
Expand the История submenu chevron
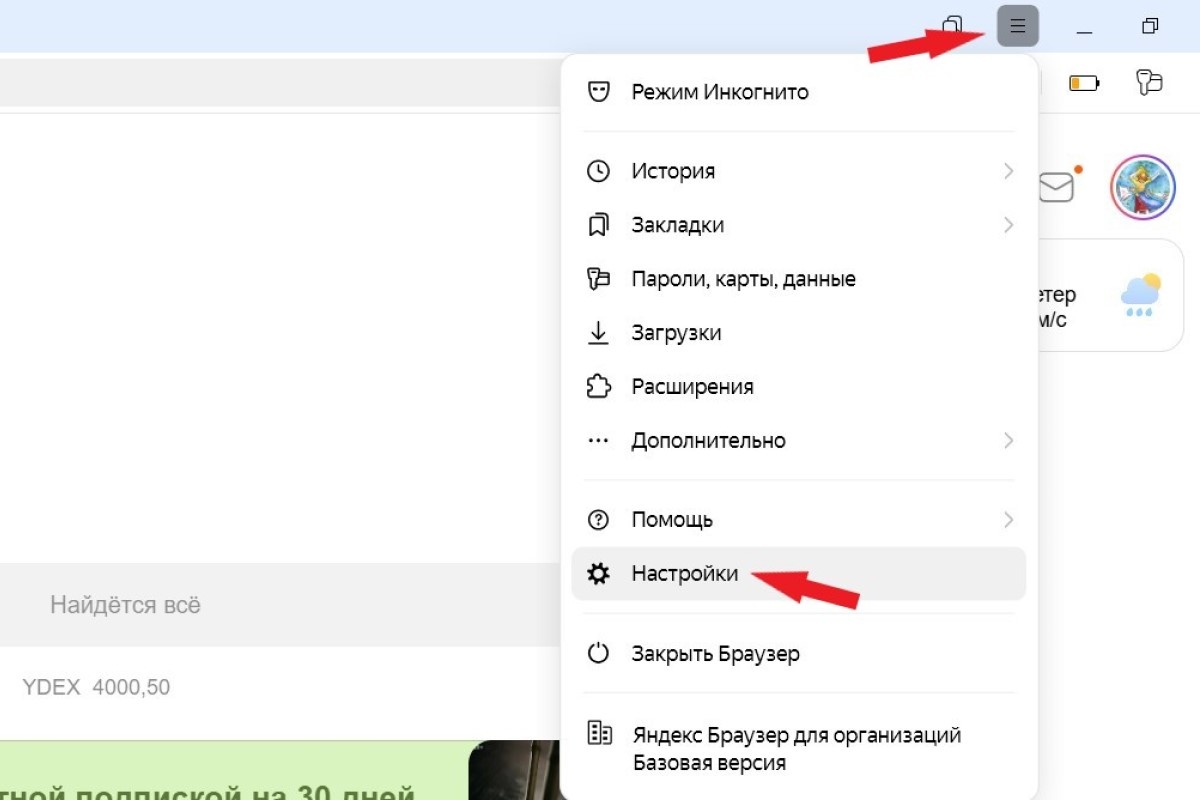[x=1008, y=171]
